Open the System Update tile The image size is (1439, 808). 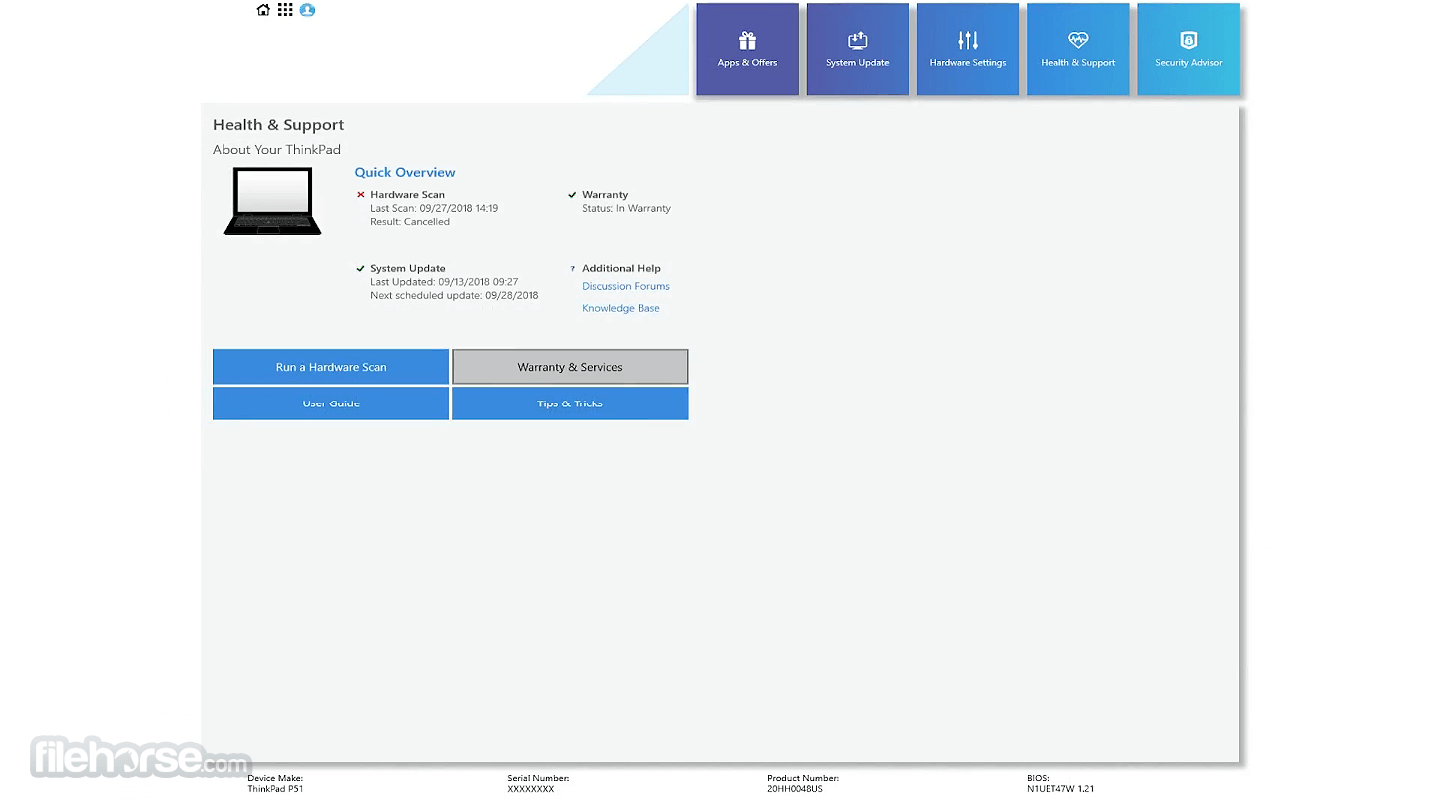pos(857,49)
